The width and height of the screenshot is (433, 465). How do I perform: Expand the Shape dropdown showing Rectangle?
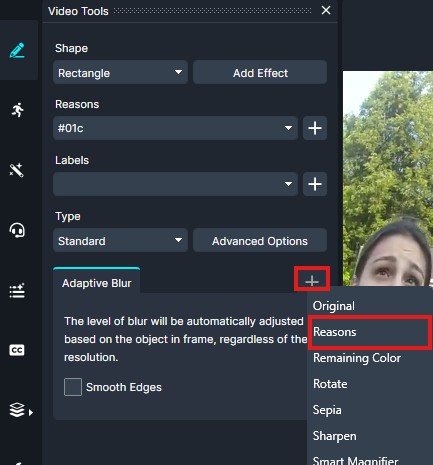coord(120,72)
